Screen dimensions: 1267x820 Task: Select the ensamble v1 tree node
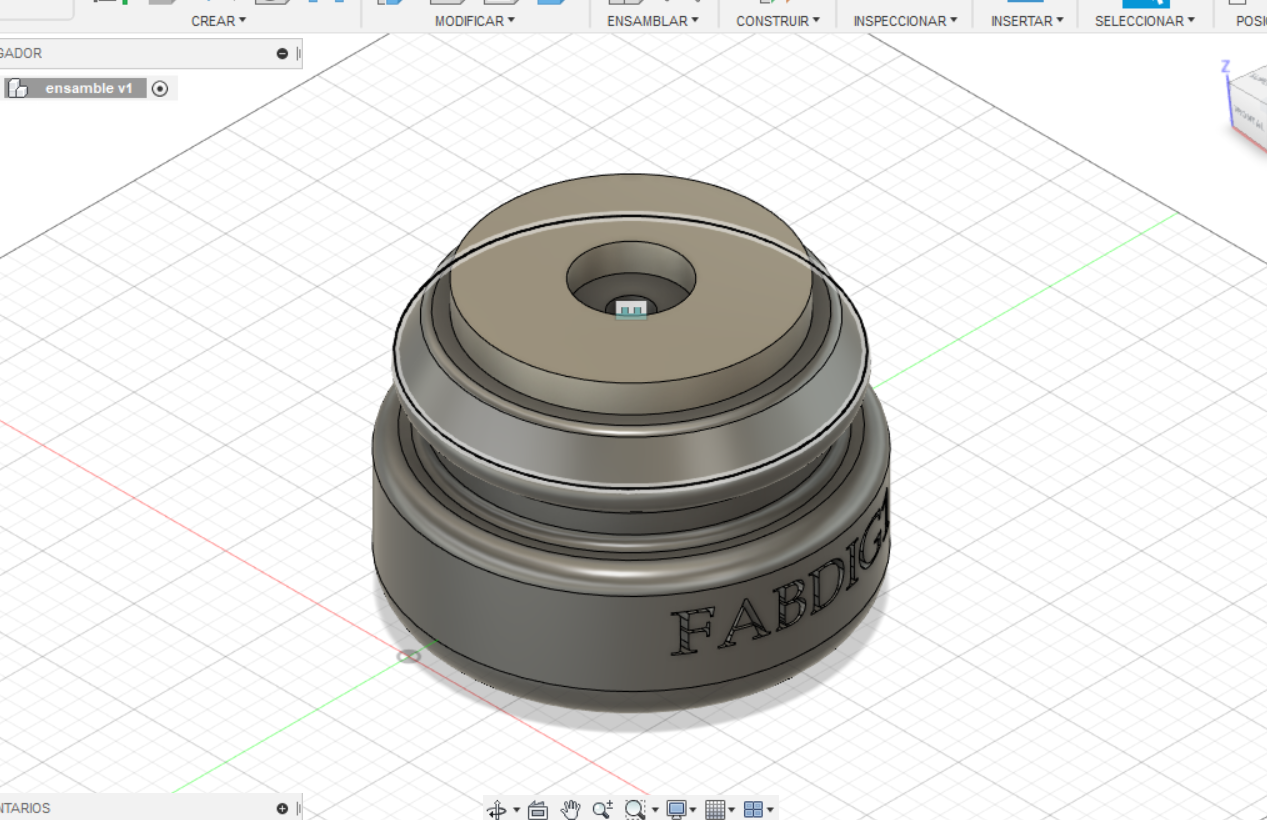pyautogui.click(x=89, y=88)
